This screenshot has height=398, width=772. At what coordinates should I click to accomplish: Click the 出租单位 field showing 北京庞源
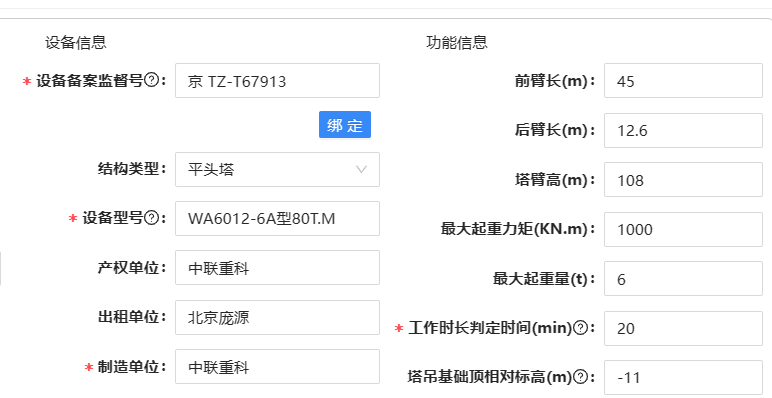pos(277,317)
